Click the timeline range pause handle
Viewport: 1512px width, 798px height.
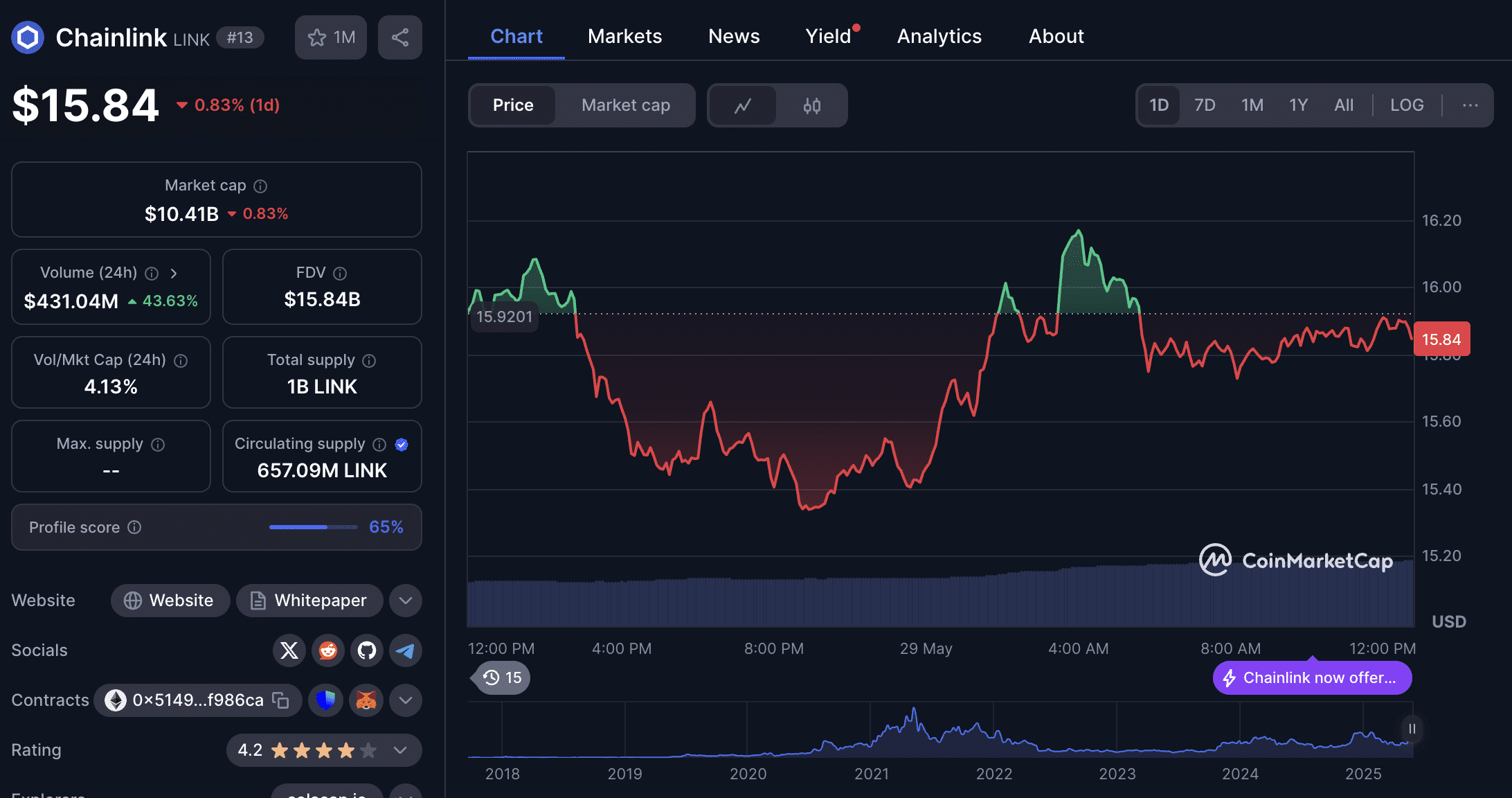(1412, 729)
